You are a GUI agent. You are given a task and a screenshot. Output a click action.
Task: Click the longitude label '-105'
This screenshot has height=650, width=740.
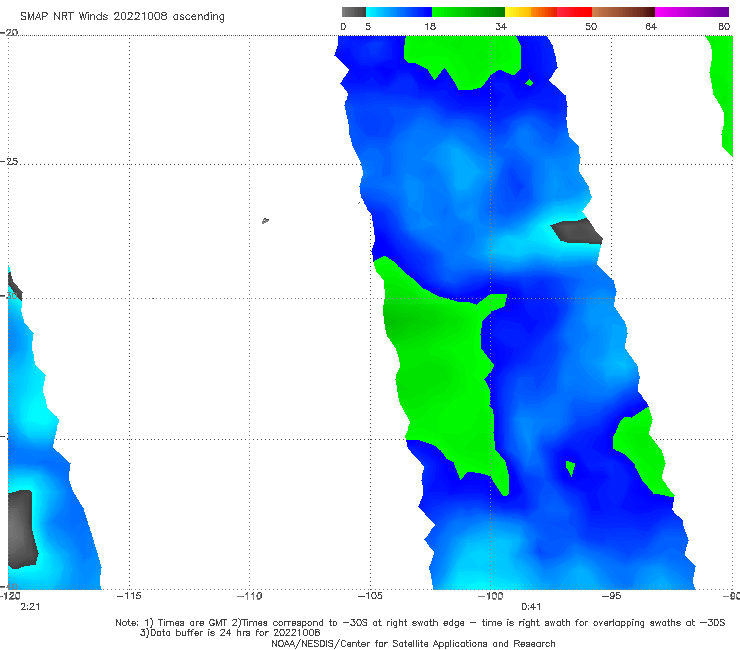(370, 596)
